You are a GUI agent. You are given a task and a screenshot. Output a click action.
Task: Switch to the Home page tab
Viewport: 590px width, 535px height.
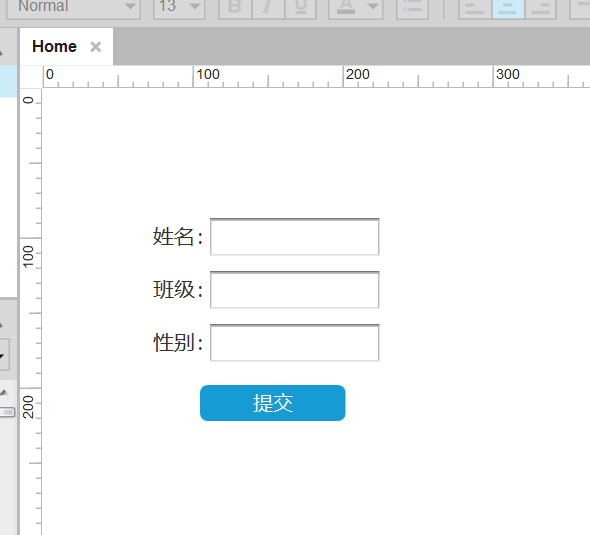(55, 47)
